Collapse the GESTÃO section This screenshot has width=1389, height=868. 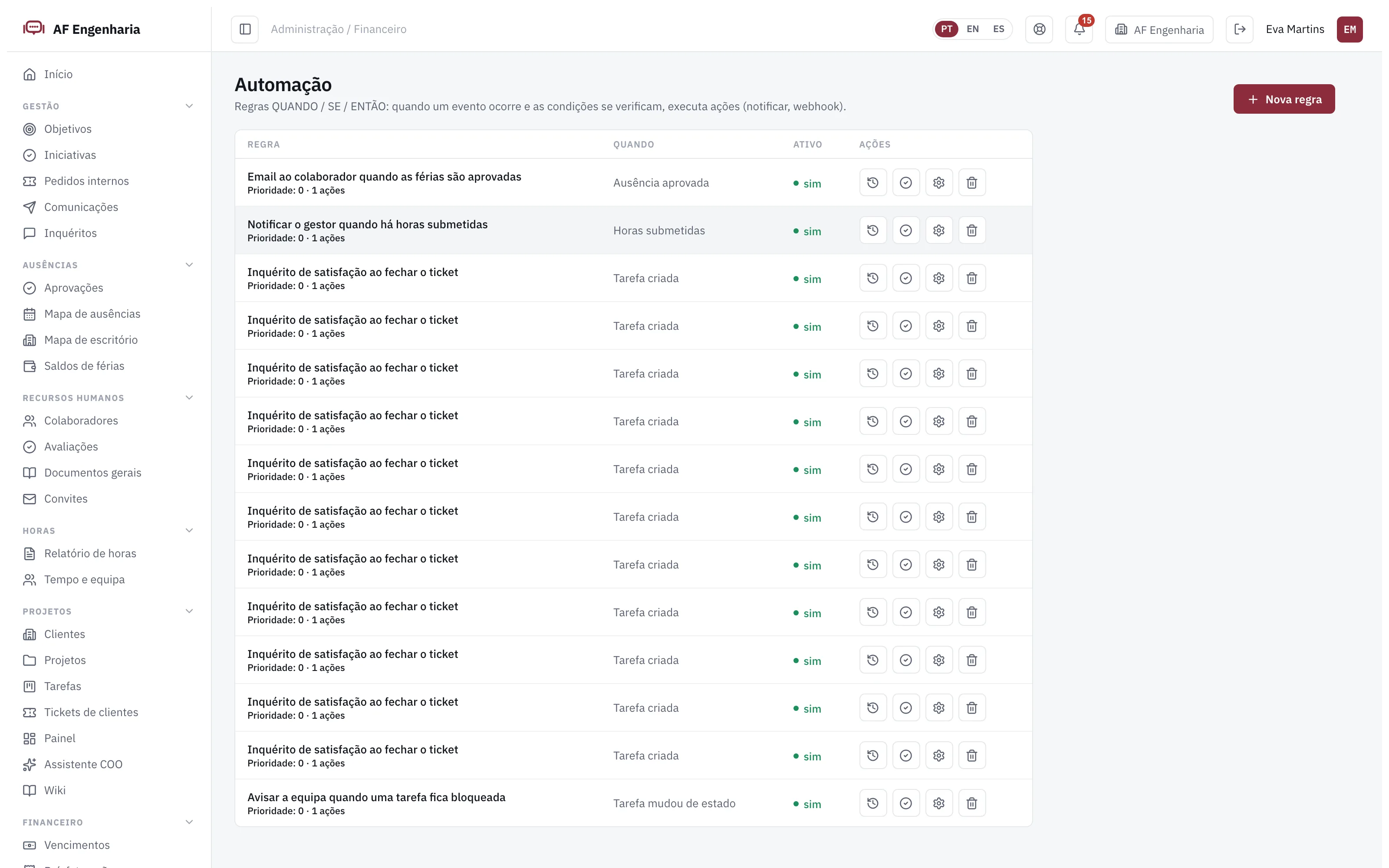189,106
